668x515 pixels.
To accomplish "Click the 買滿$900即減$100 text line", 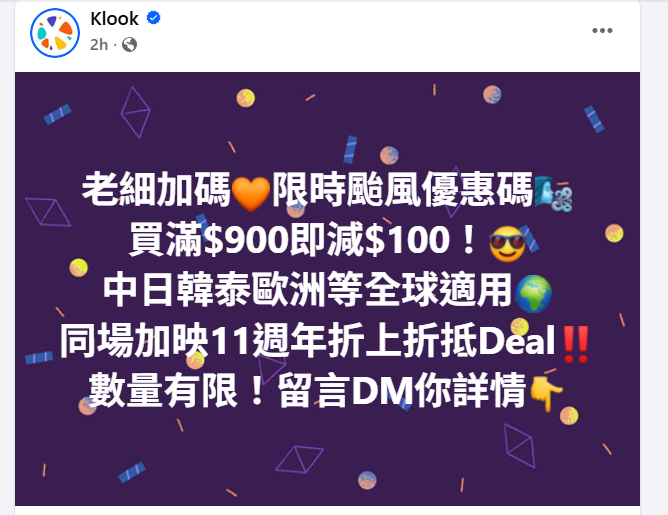I will (x=303, y=240).
